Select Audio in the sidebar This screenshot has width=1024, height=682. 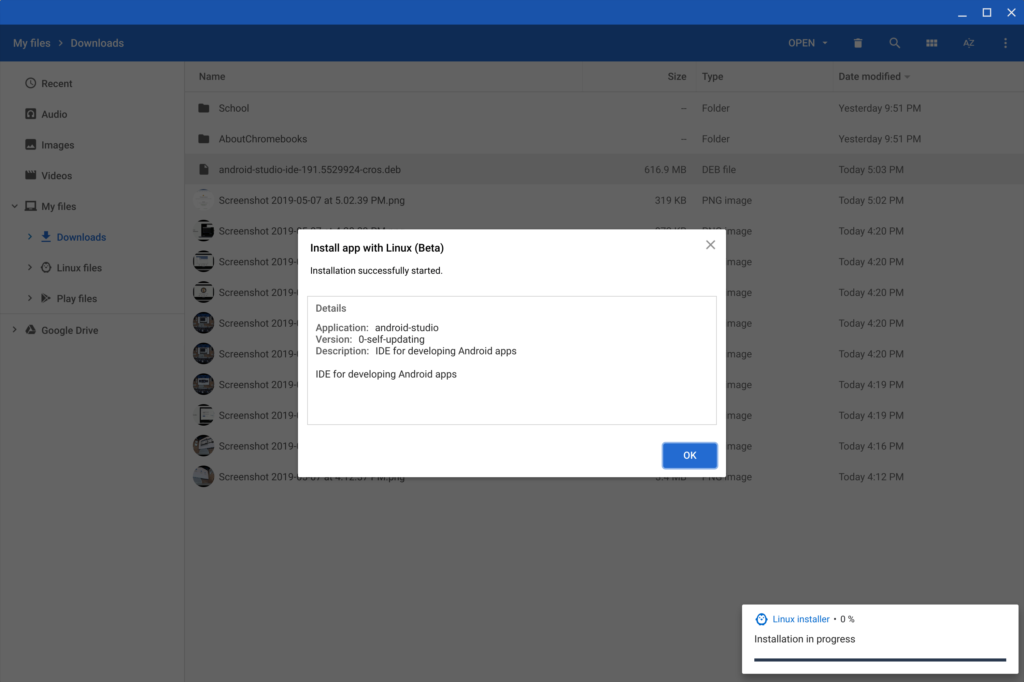[92, 114]
